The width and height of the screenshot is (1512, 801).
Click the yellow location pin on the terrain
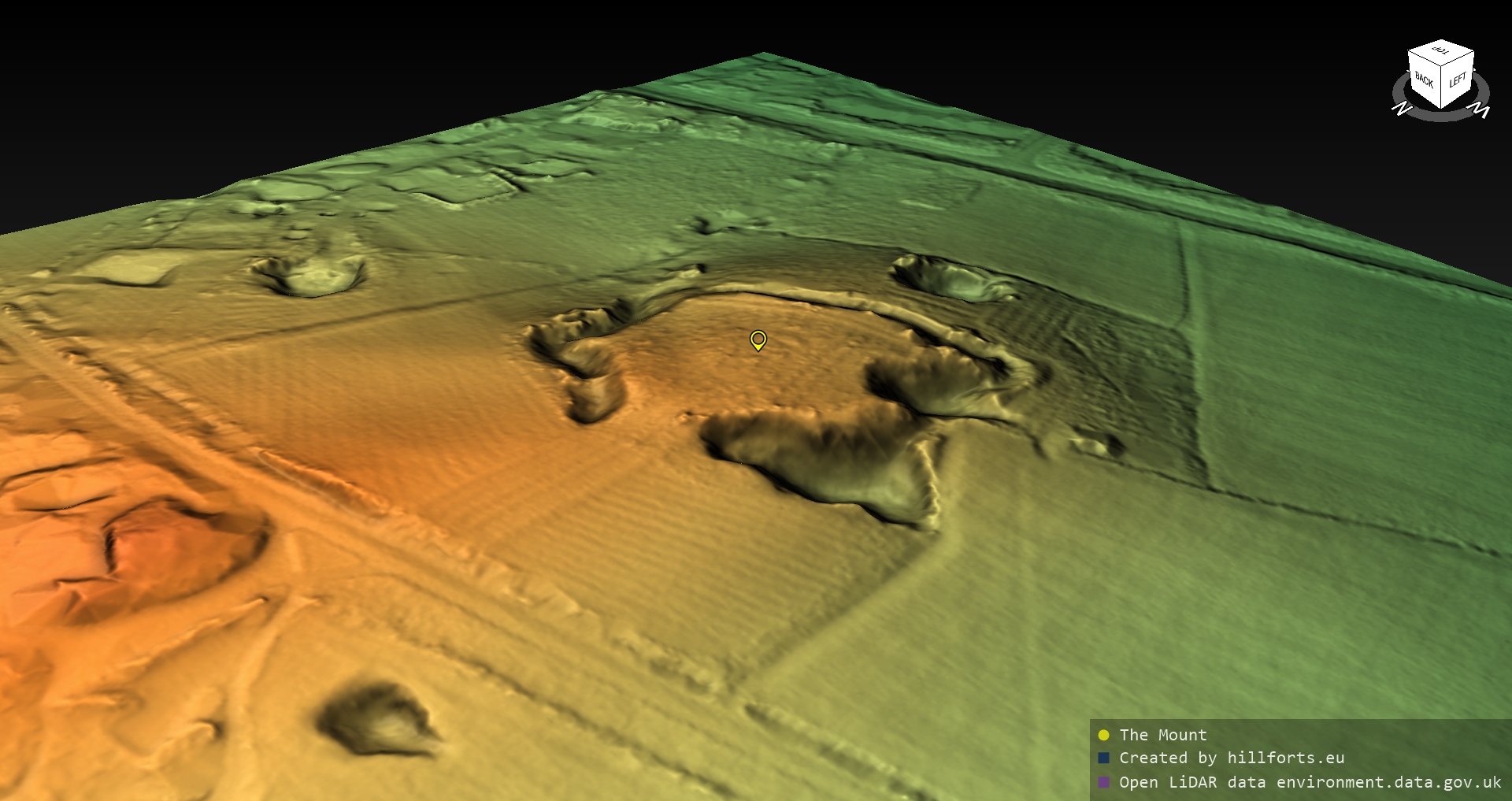point(758,339)
